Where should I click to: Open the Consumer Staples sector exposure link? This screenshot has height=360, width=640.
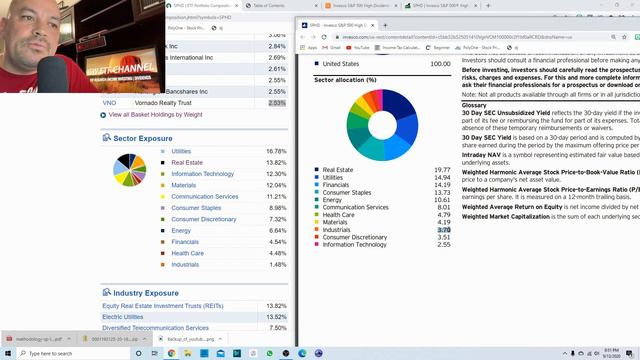196,208
